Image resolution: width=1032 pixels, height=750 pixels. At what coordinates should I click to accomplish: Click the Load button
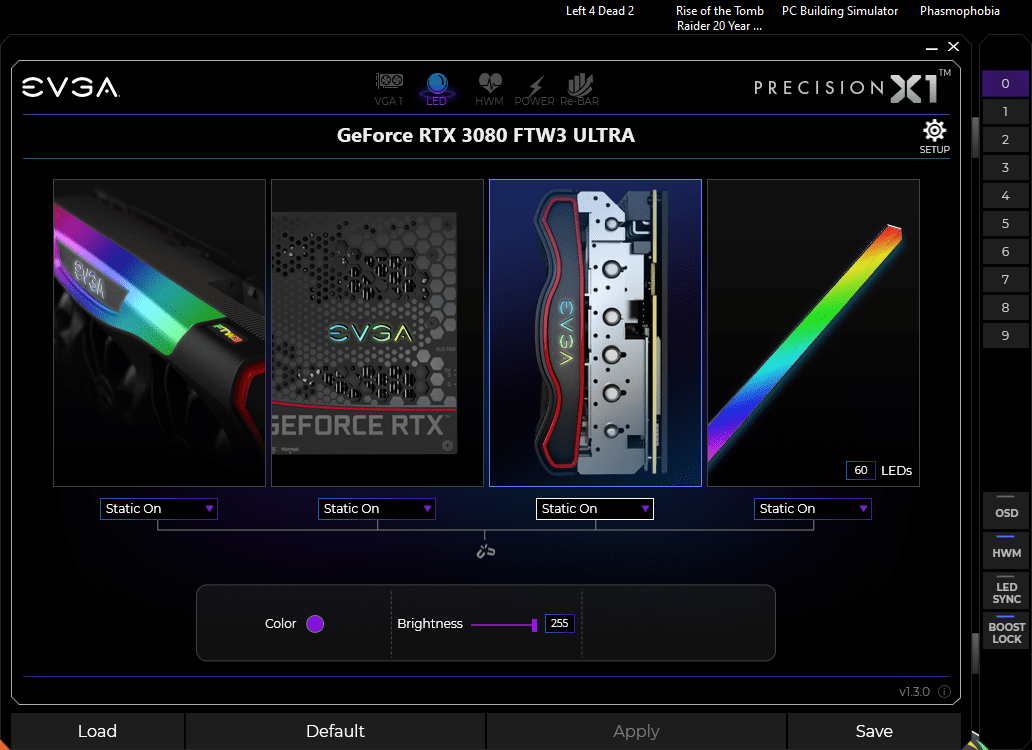[97, 731]
